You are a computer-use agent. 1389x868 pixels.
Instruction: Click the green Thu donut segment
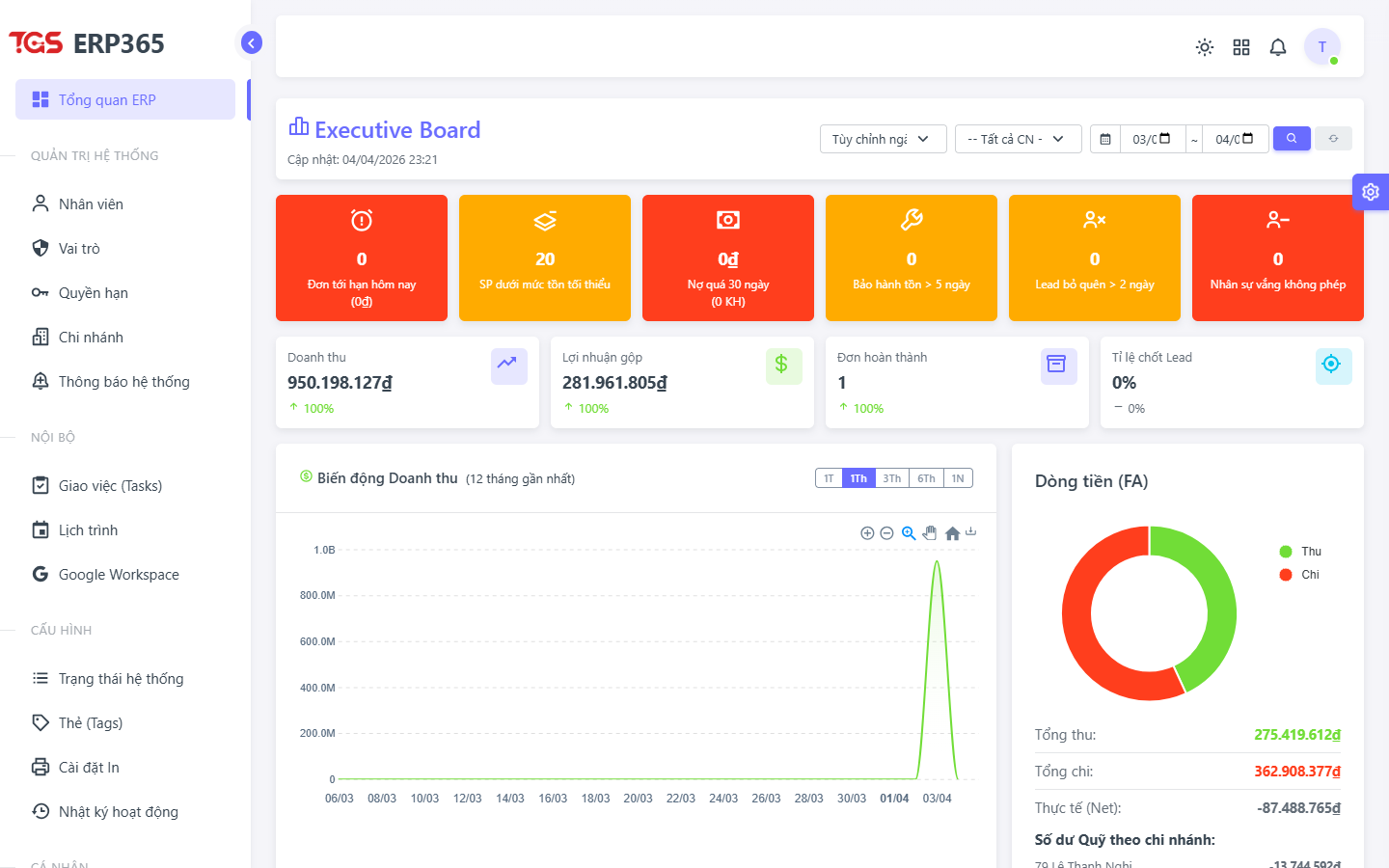pos(1221,604)
